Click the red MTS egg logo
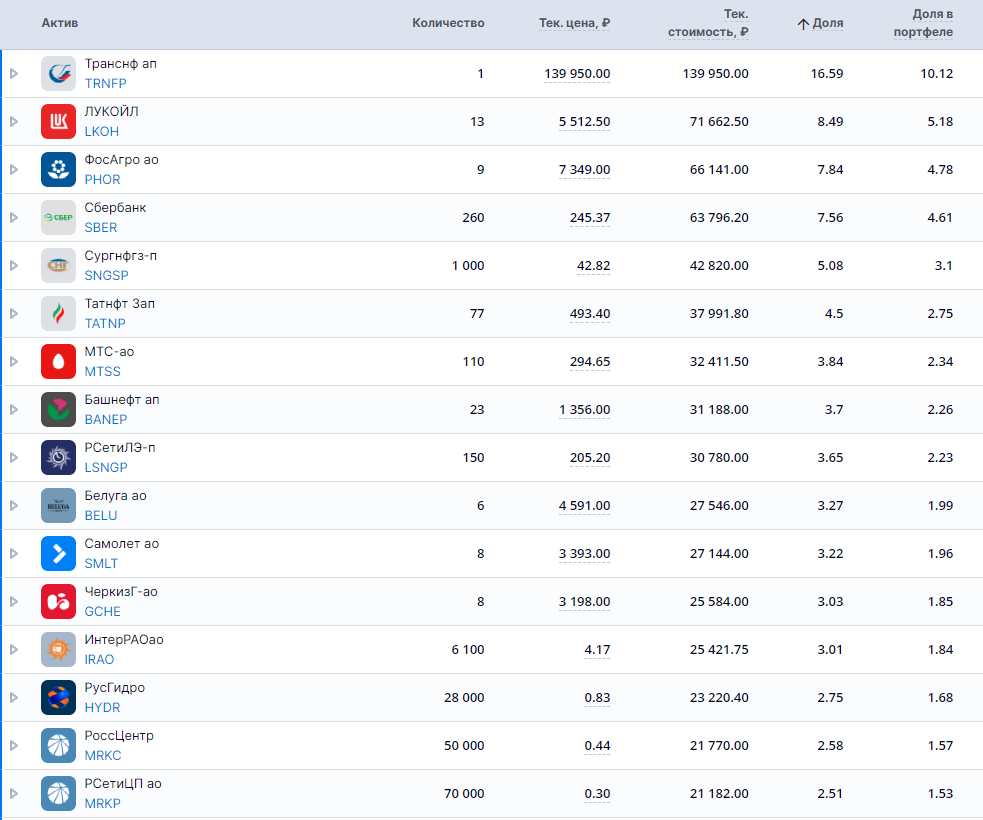This screenshot has width=983, height=820. [59, 362]
